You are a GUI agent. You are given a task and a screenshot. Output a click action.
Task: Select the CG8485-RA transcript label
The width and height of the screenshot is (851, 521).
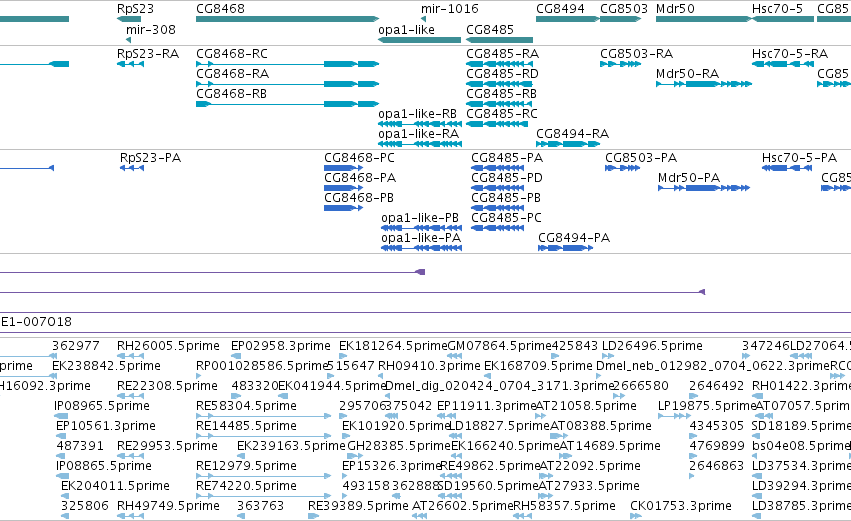pyautogui.click(x=502, y=54)
